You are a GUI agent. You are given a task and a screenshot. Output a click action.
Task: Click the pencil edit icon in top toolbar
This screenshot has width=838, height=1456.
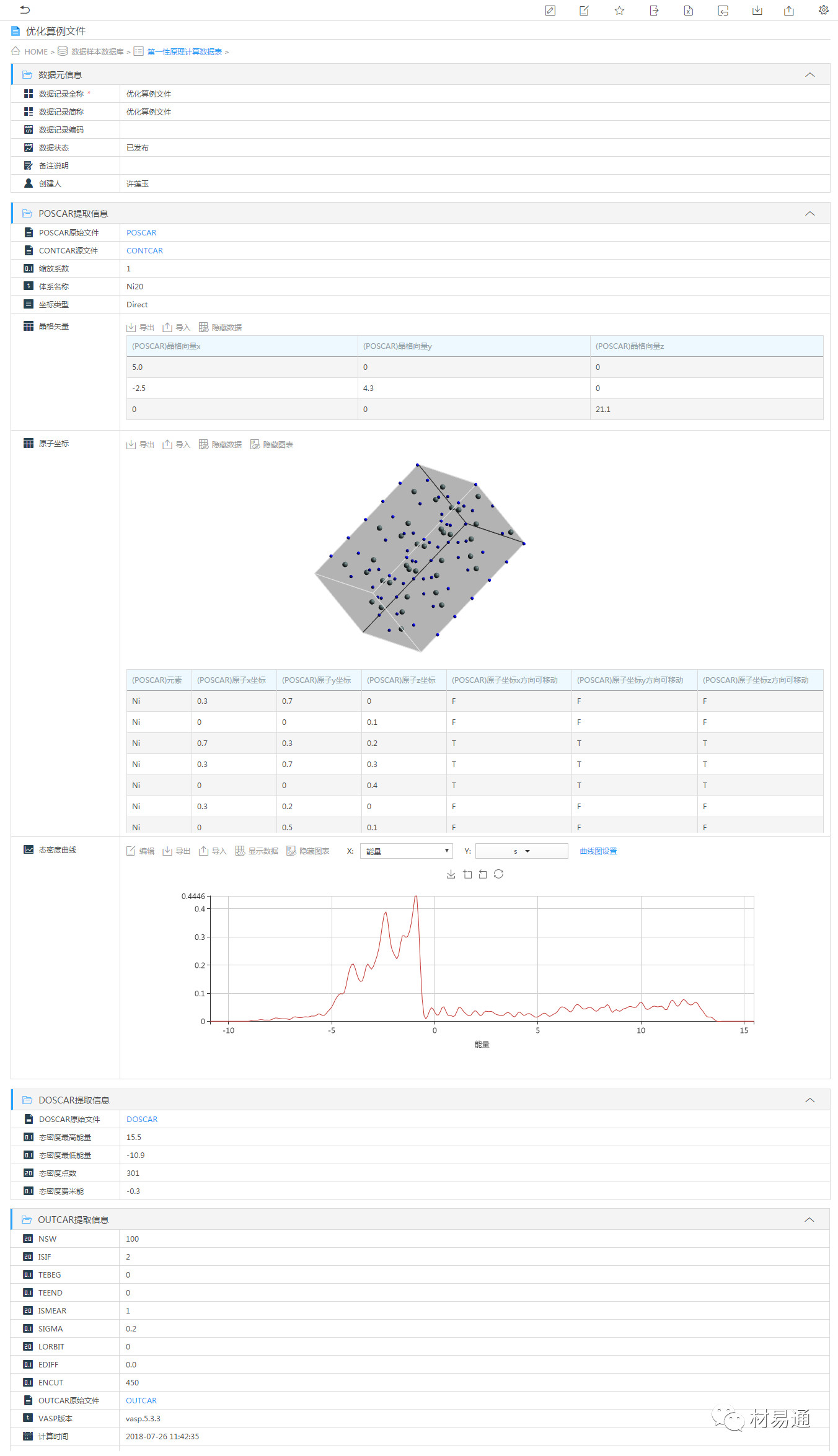[x=550, y=11]
